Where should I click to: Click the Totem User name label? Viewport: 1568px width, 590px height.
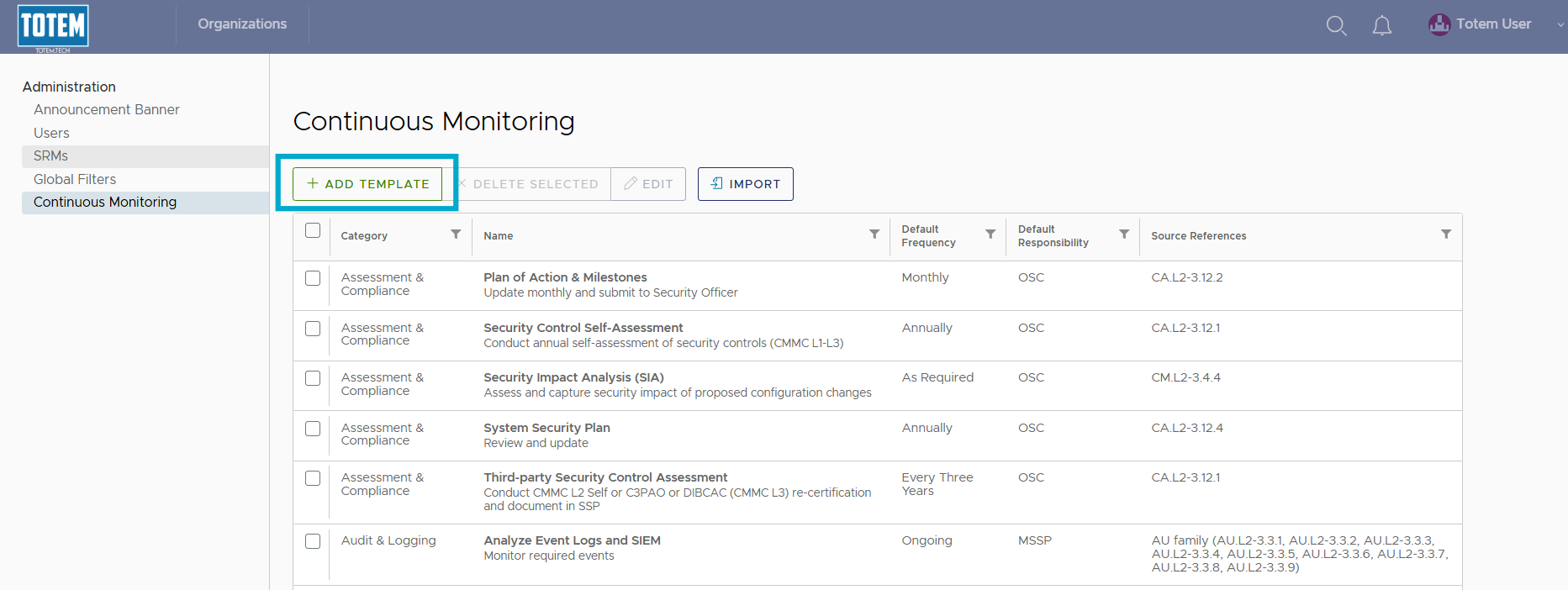(1493, 24)
